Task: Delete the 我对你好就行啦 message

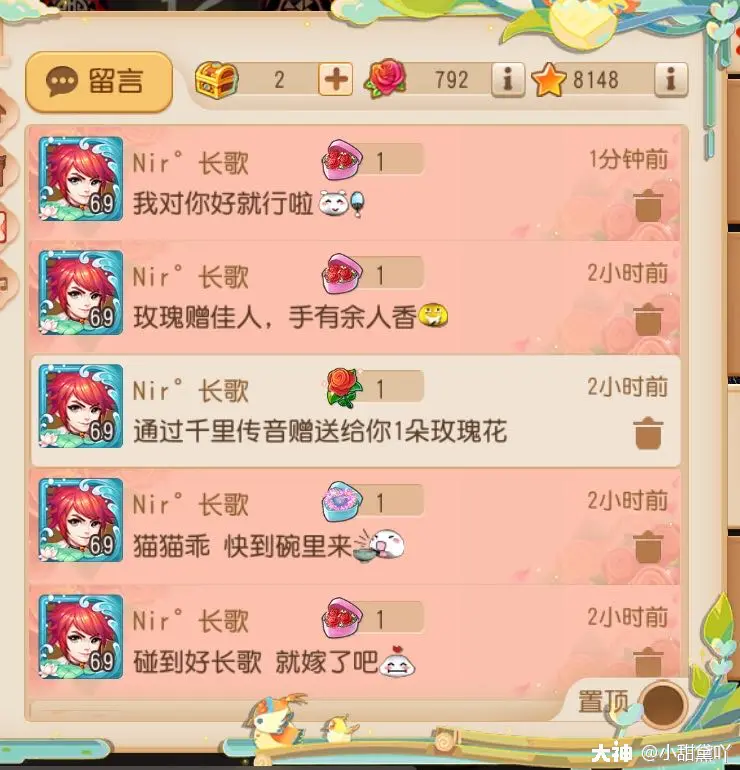Action: coord(648,205)
